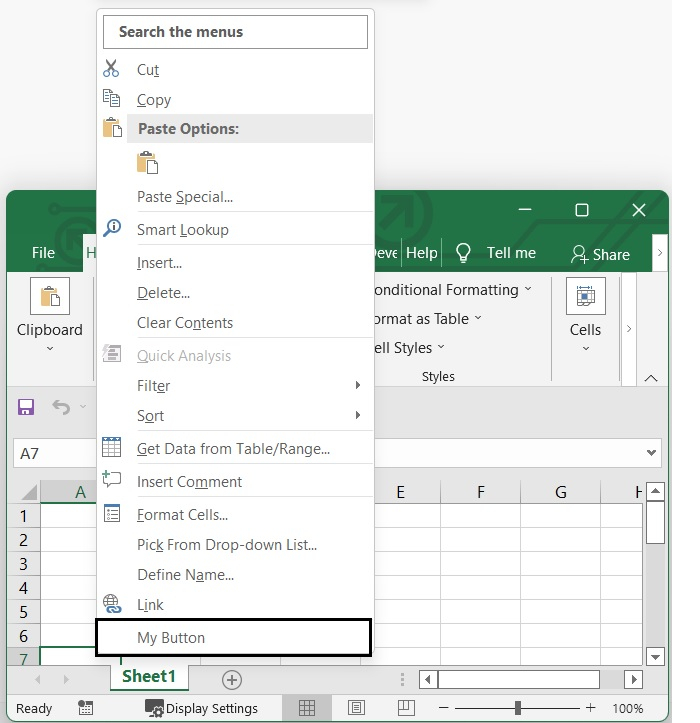Open the Help tab

421,253
